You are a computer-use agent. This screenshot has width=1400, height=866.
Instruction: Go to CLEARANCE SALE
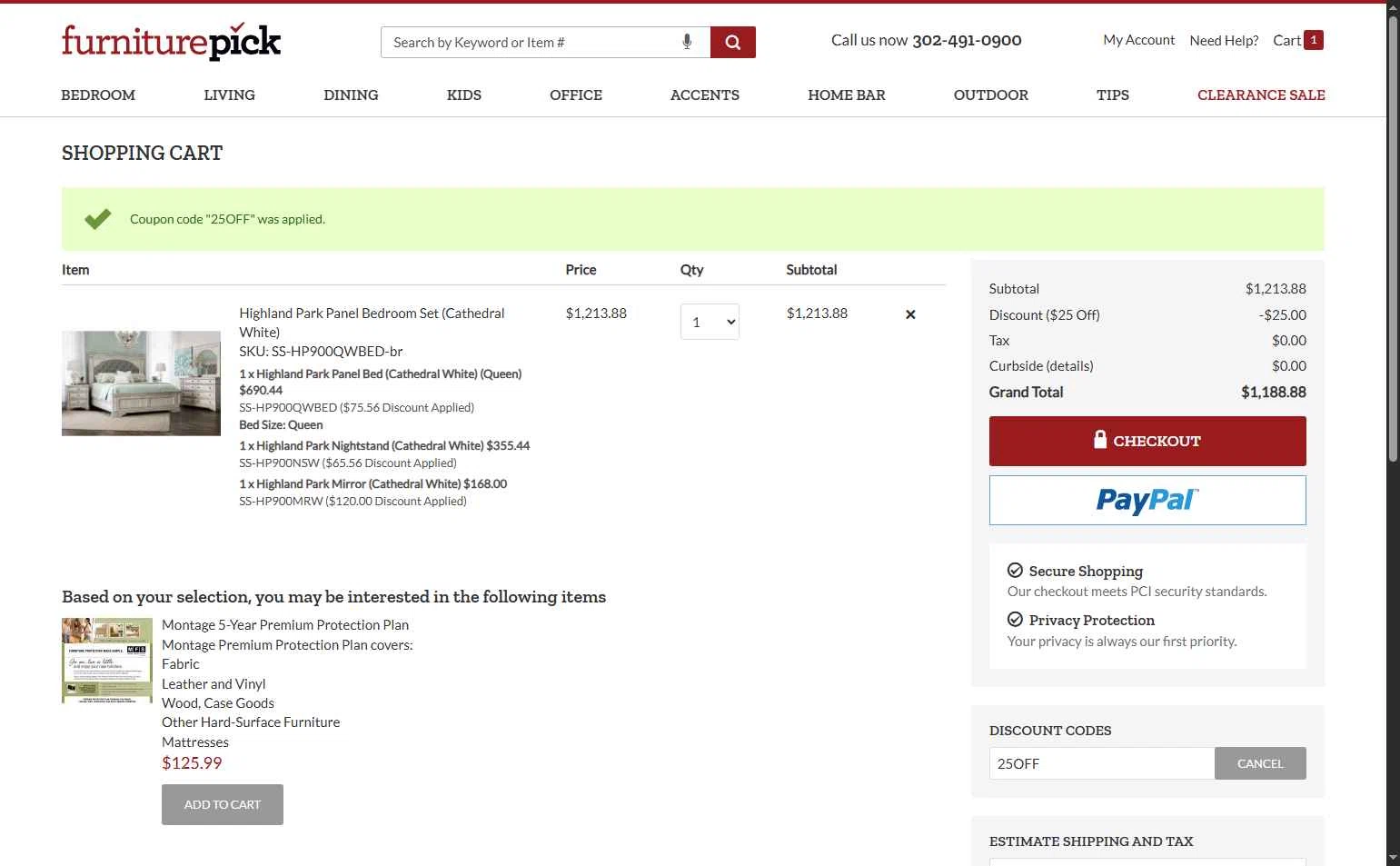tap(1261, 95)
